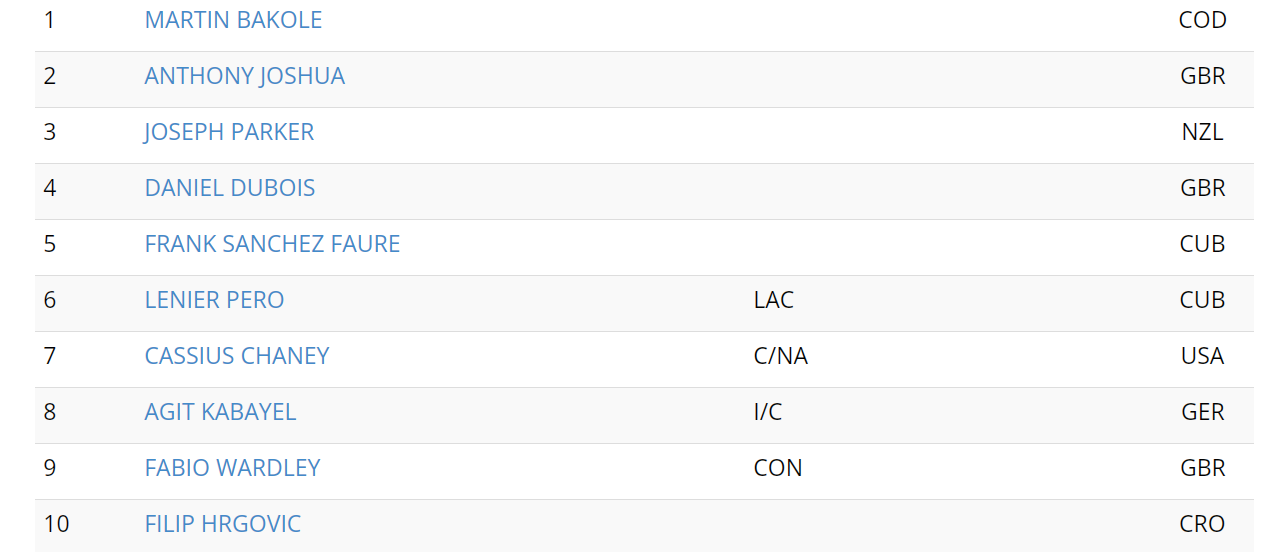Open Lenier Pero's profile

coord(214,300)
